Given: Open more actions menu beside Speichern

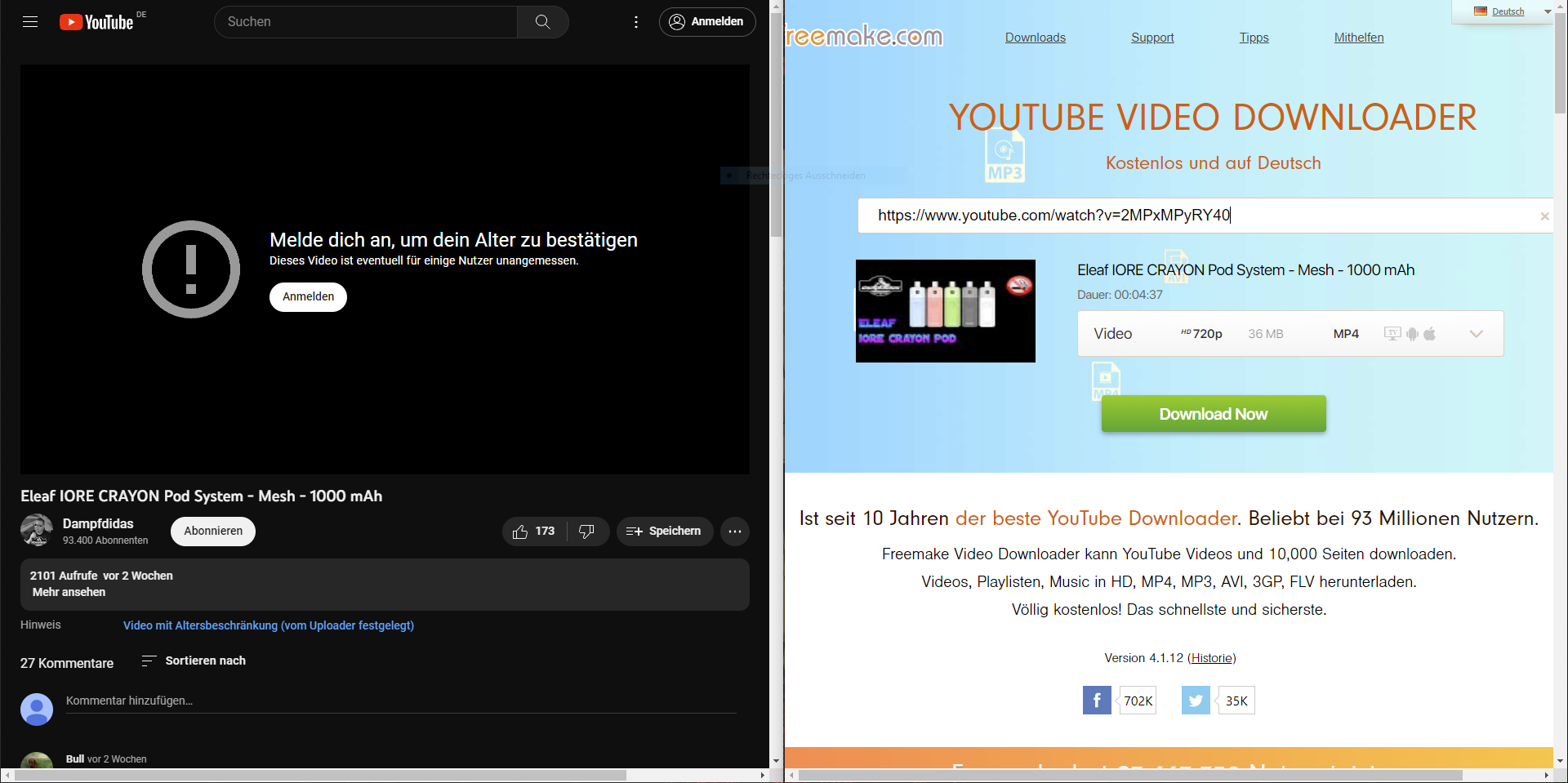Looking at the screenshot, I should (735, 532).
